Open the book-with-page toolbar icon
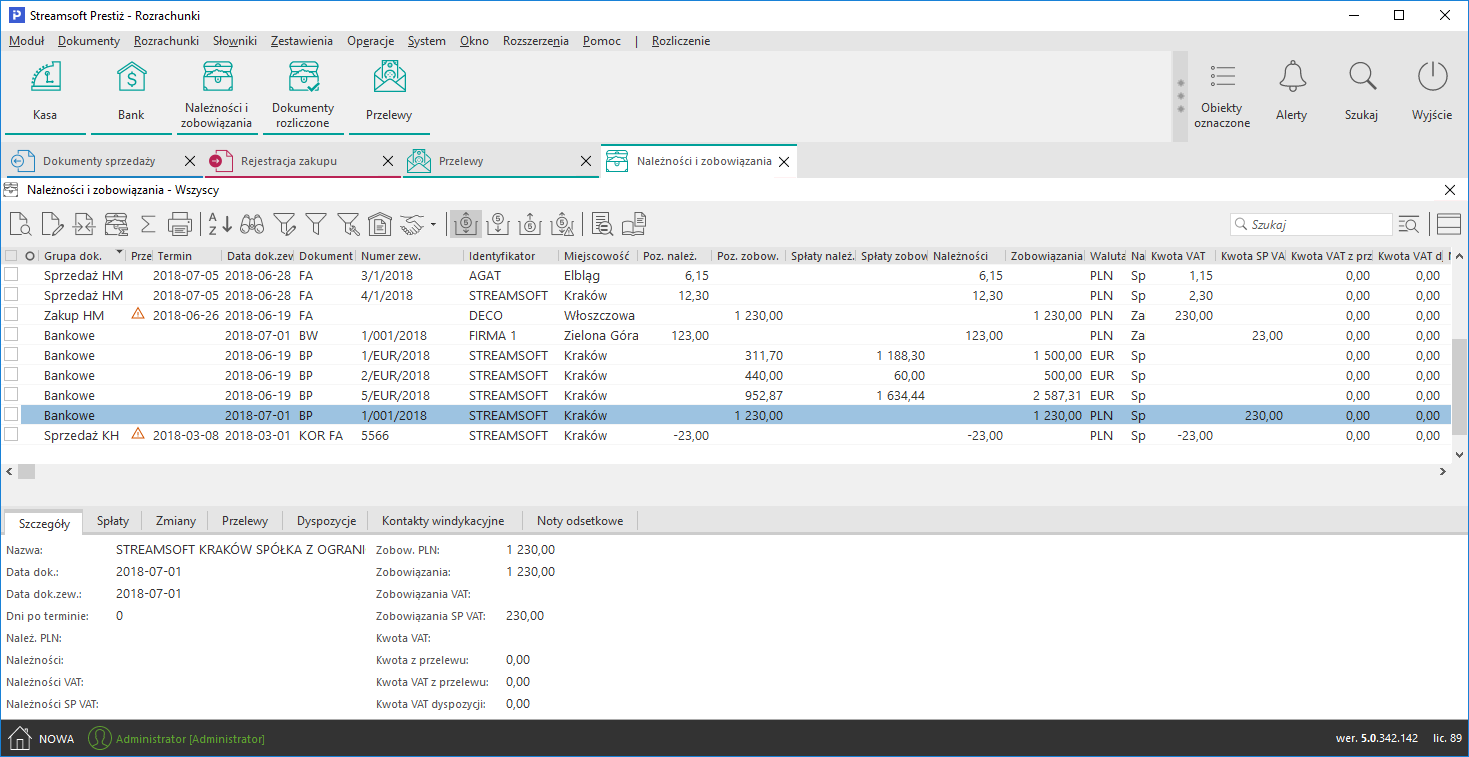 click(x=635, y=224)
